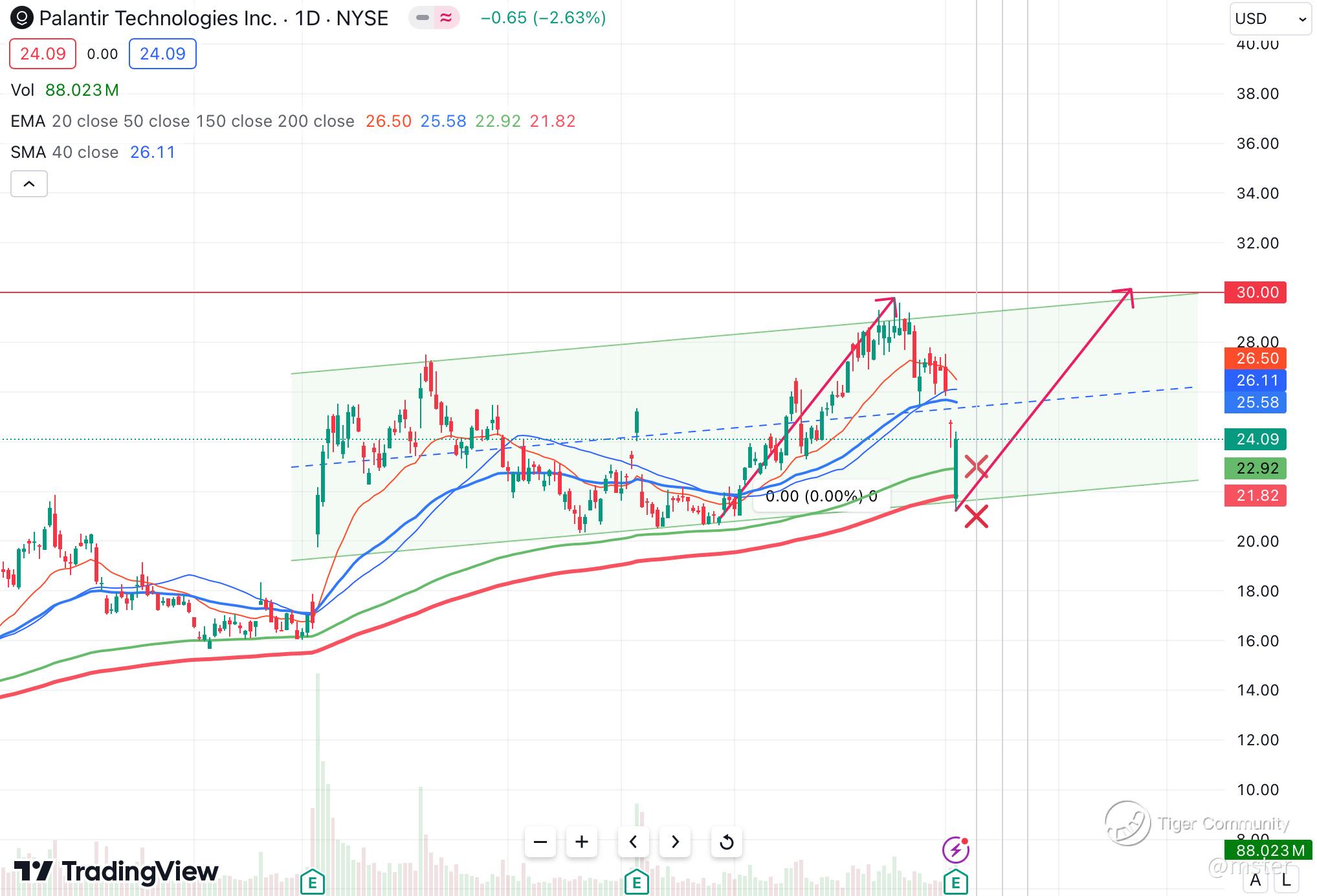Click the red 30.00 price line label
This screenshot has height=896, width=1317.
[x=1256, y=292]
